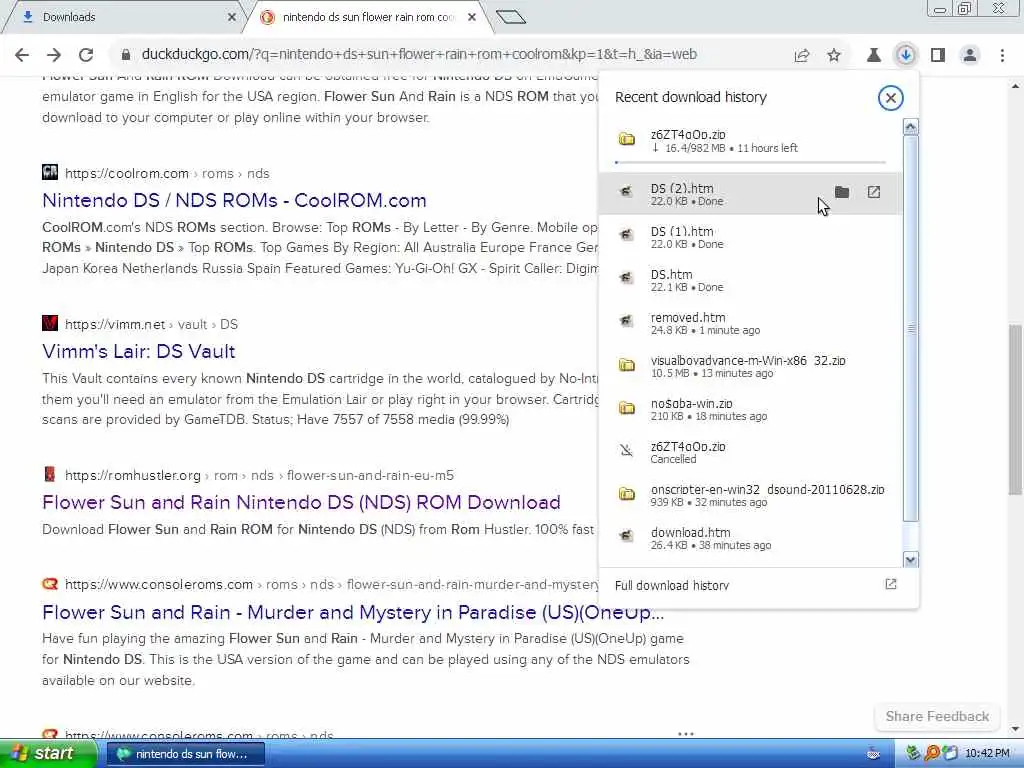Viewport: 1024px width, 768px height.
Task: Select the in-progress z6ZT4qOp.zip download
Action: [750, 141]
